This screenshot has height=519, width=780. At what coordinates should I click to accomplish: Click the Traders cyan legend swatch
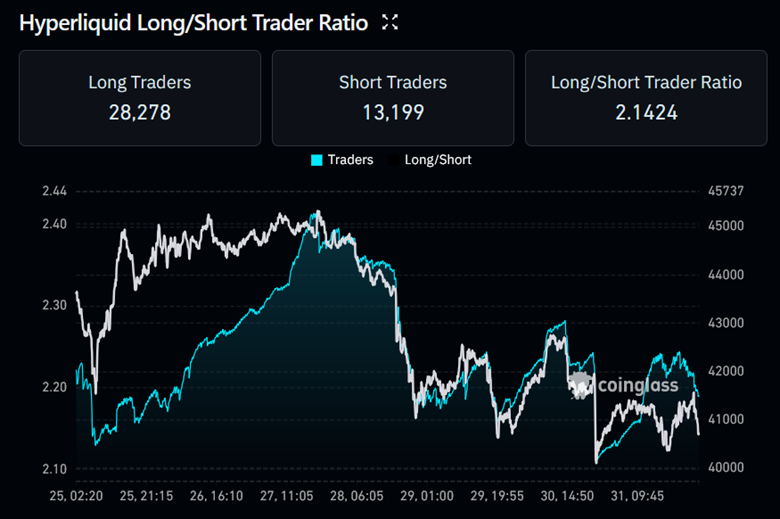coord(317,159)
